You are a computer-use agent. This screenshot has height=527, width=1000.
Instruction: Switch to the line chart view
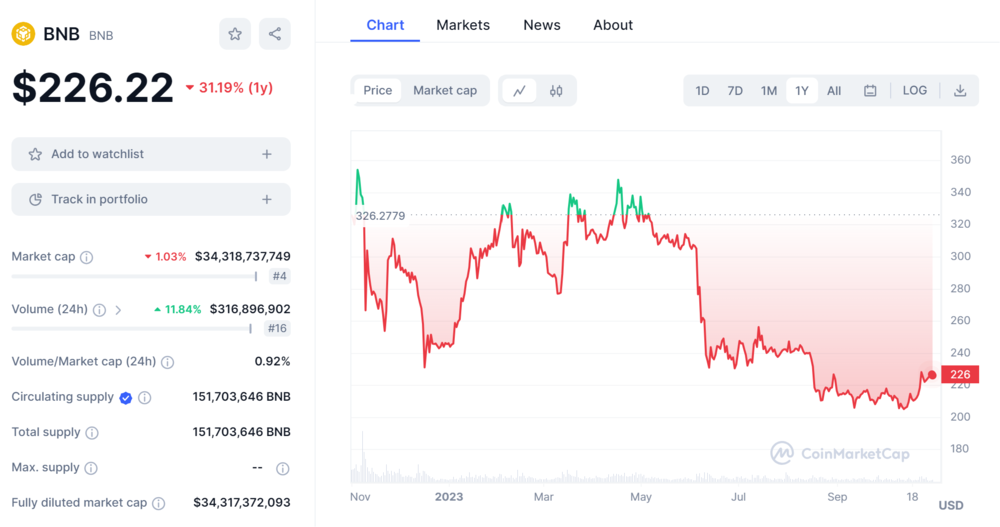[519, 91]
